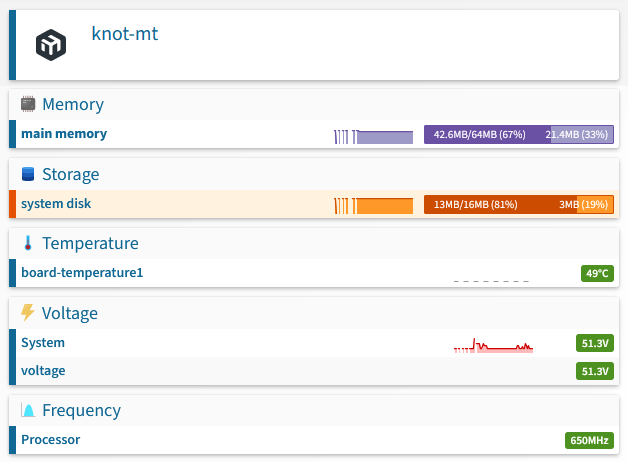
Task: Click the system disk usage bar
Action: pyautogui.click(x=519, y=205)
